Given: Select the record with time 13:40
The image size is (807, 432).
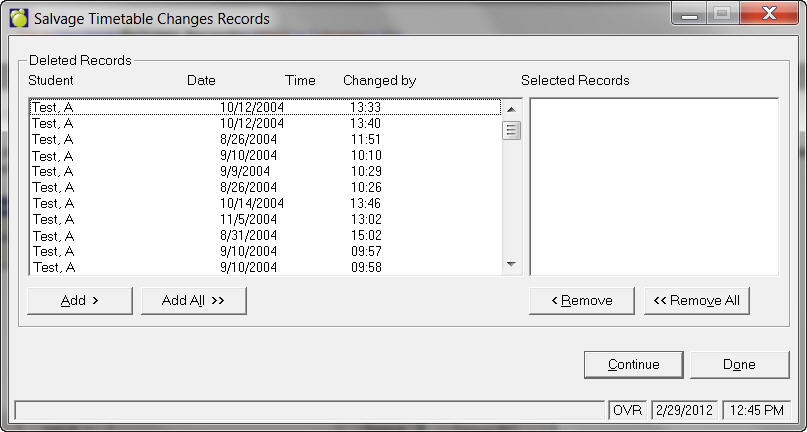Looking at the screenshot, I should coord(264,123).
